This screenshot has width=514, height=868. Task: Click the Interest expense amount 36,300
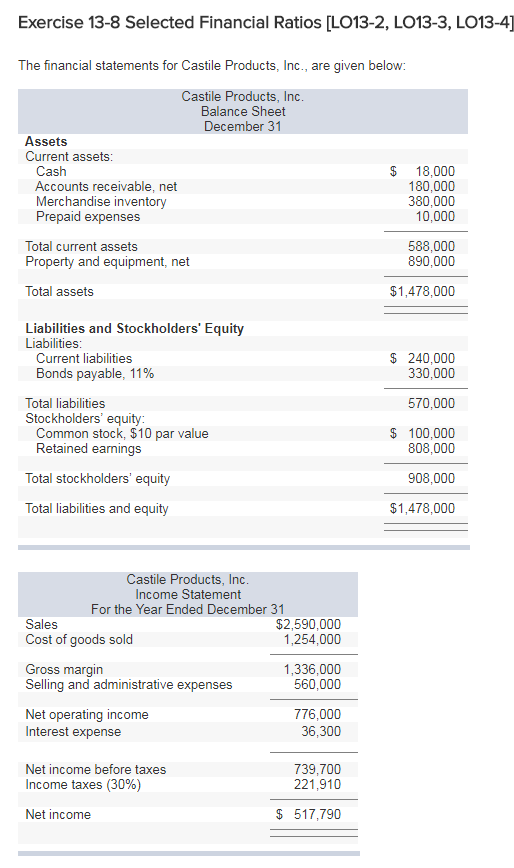(321, 732)
